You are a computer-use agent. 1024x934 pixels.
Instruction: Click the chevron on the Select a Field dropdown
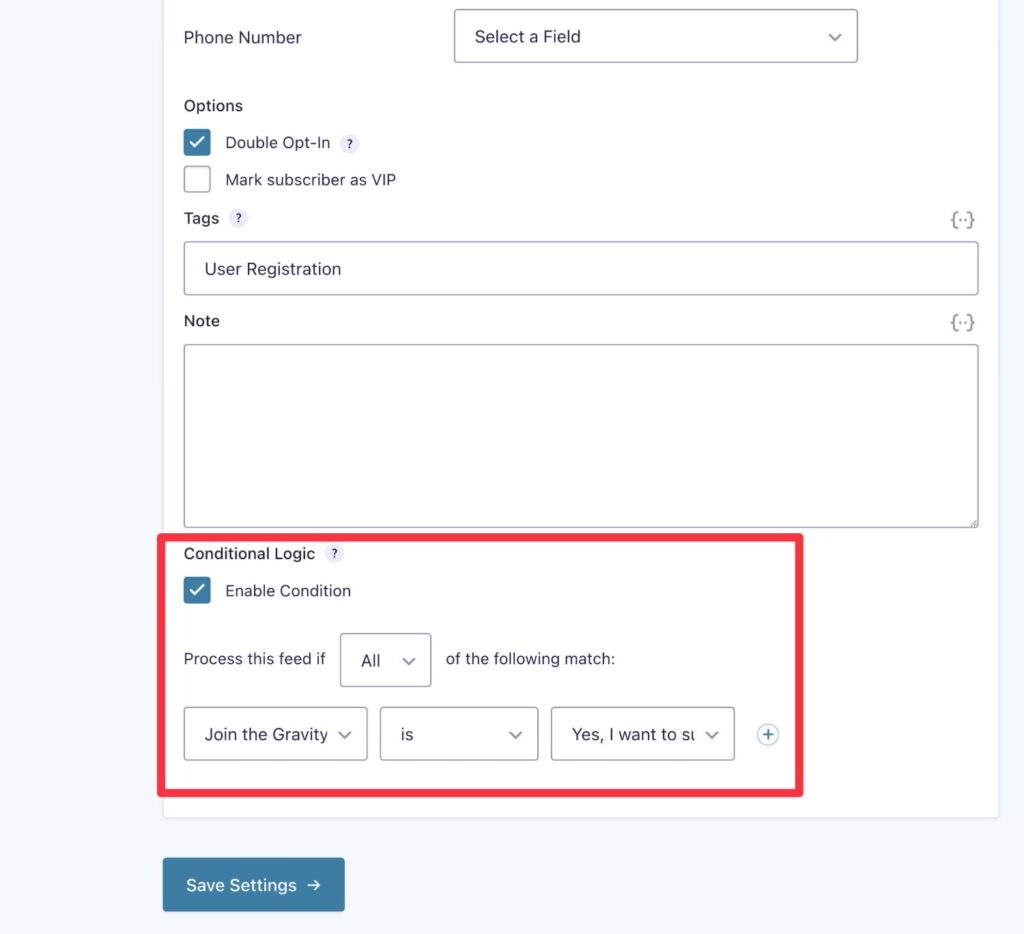click(x=835, y=36)
